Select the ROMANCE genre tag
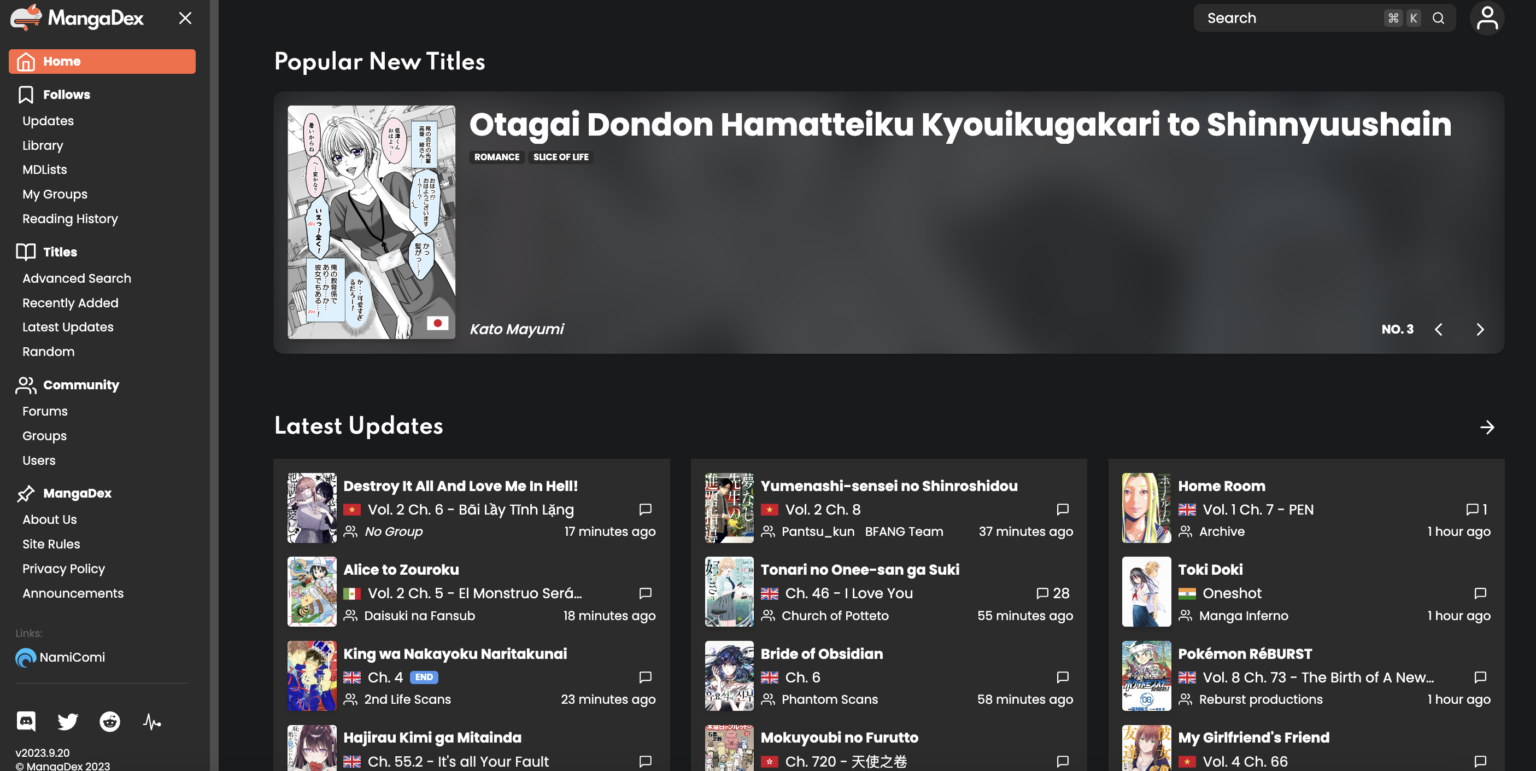The width and height of the screenshot is (1536, 771). (x=497, y=157)
